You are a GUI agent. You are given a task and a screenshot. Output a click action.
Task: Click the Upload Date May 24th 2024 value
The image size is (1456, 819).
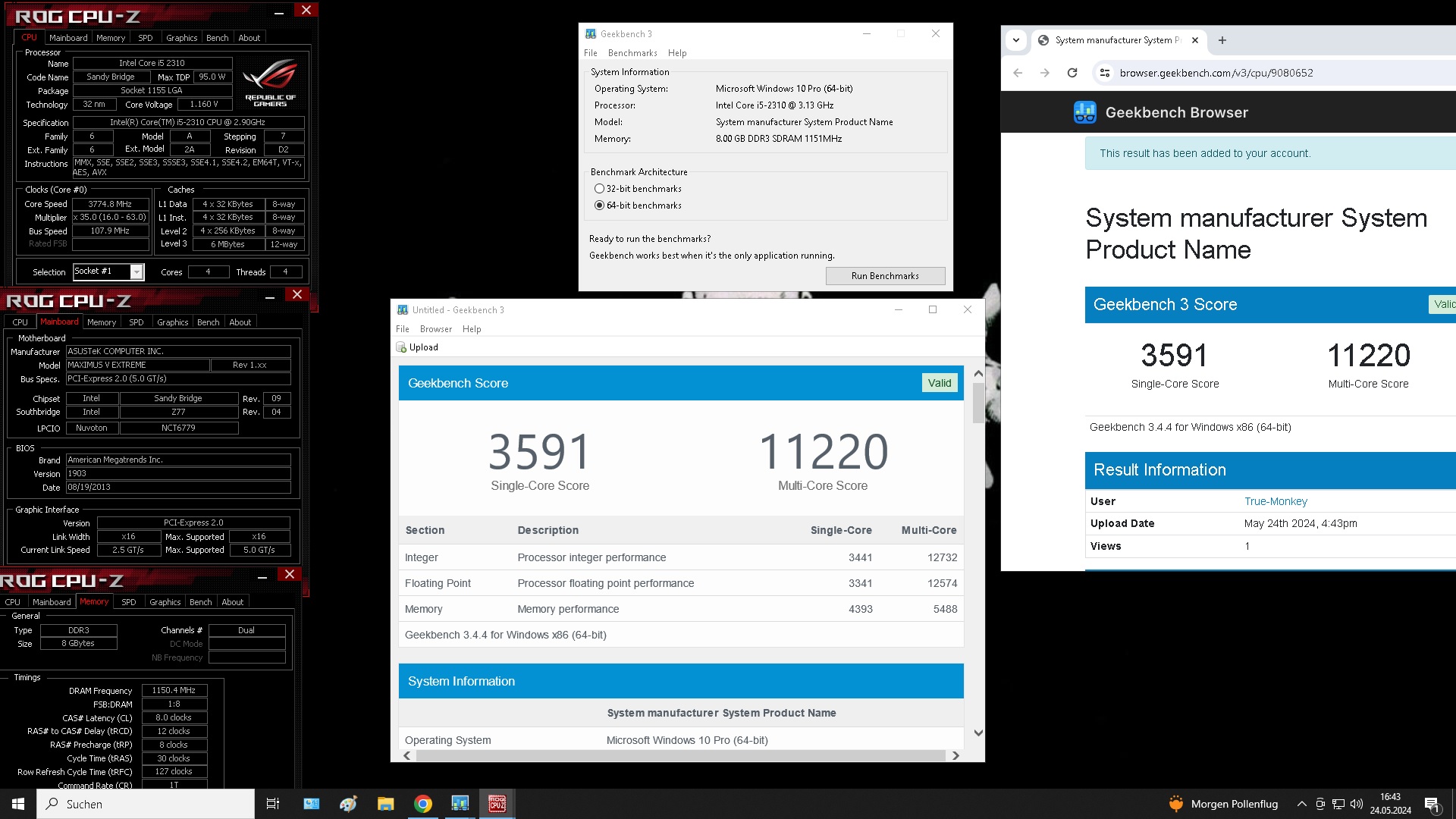tap(1301, 523)
